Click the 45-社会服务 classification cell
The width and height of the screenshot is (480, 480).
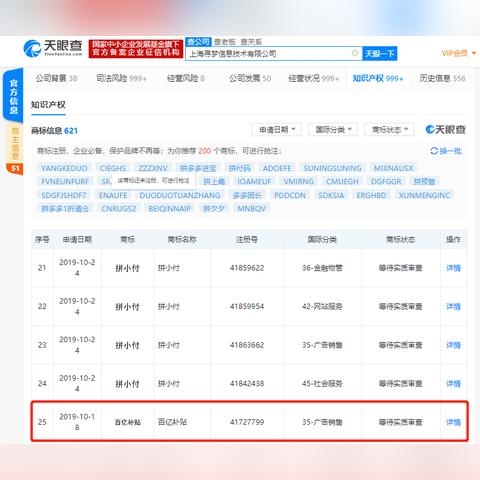pos(322,384)
